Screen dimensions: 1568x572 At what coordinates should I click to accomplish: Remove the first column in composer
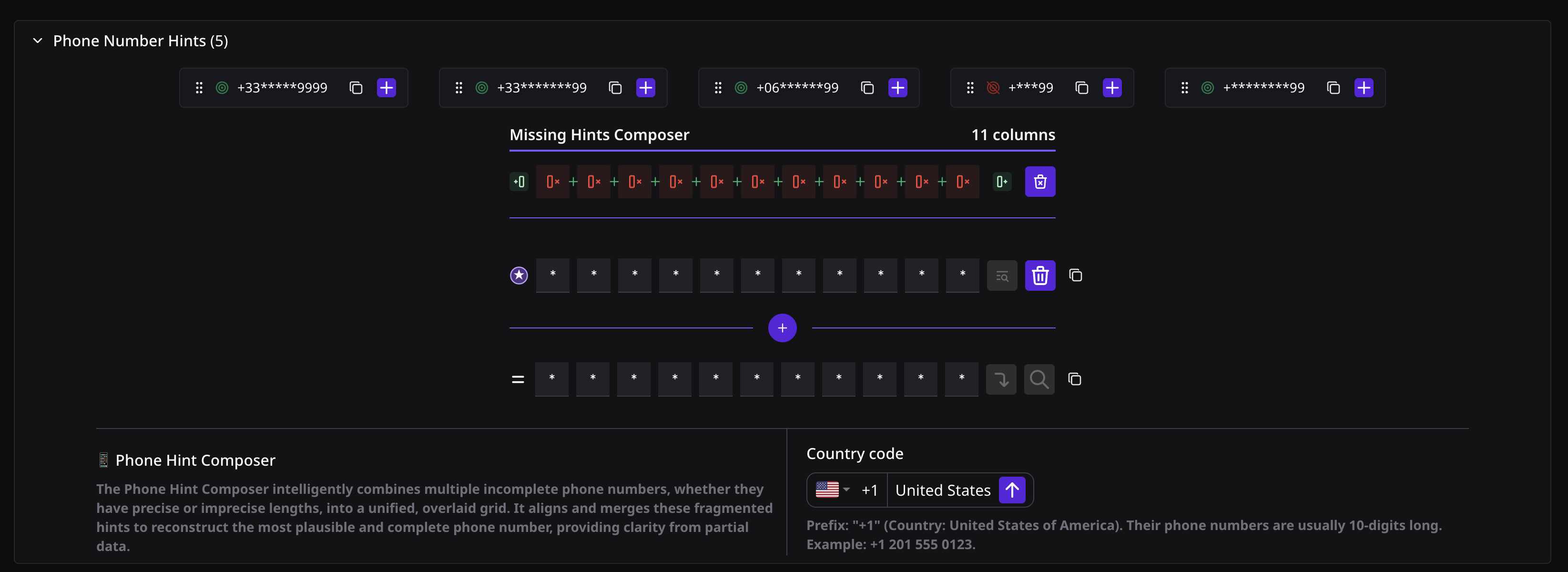coord(552,181)
